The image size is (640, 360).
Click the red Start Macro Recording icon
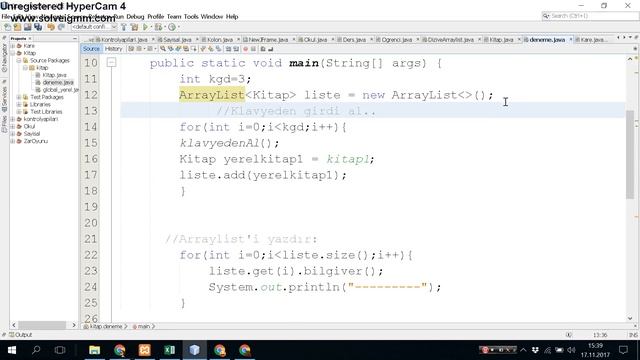(246, 49)
